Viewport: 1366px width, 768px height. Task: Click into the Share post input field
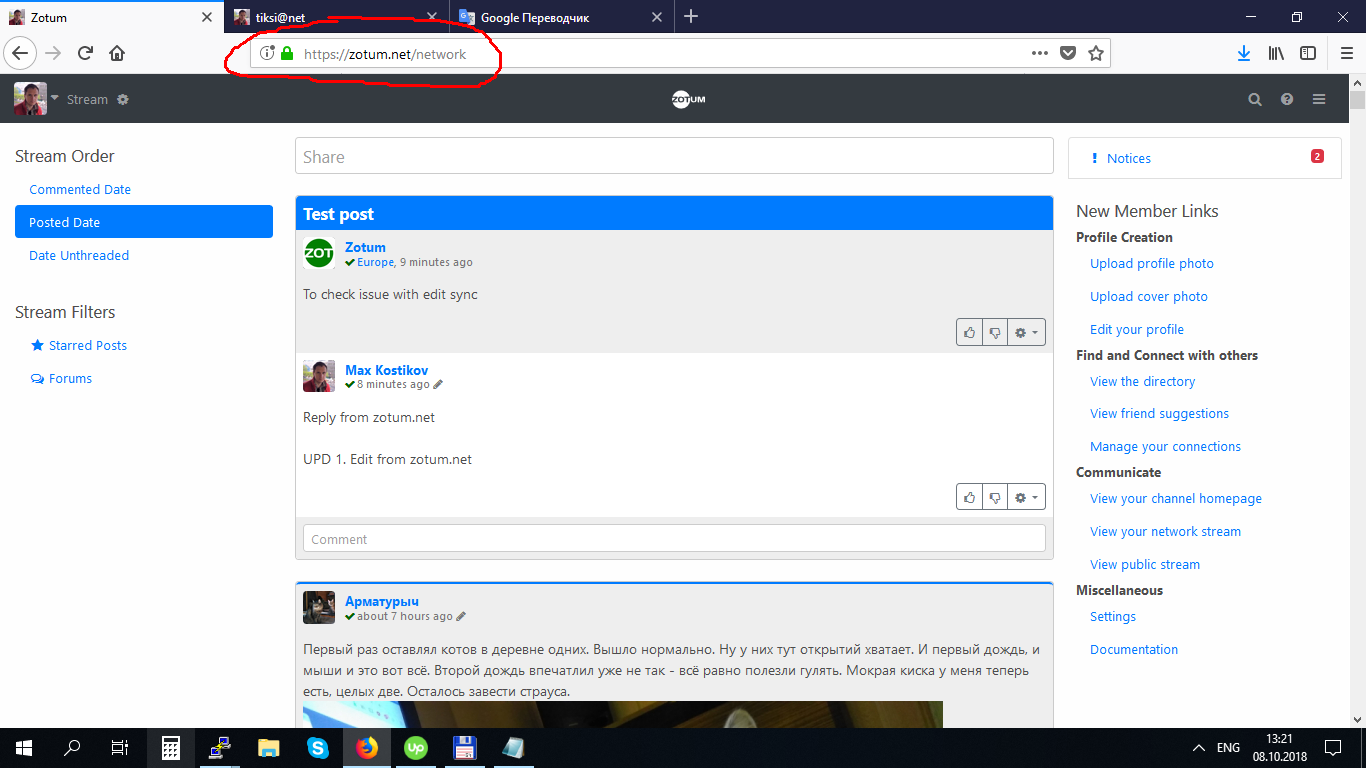point(674,157)
